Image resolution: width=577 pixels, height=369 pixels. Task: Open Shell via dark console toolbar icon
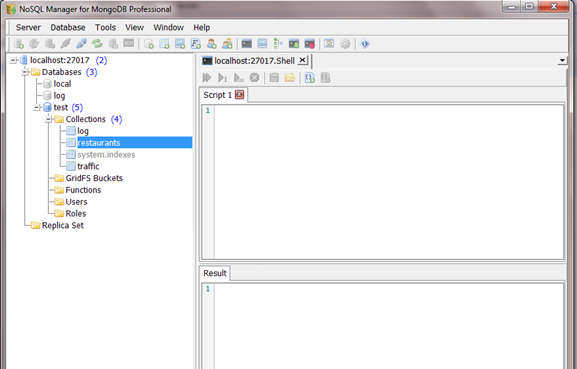point(247,44)
